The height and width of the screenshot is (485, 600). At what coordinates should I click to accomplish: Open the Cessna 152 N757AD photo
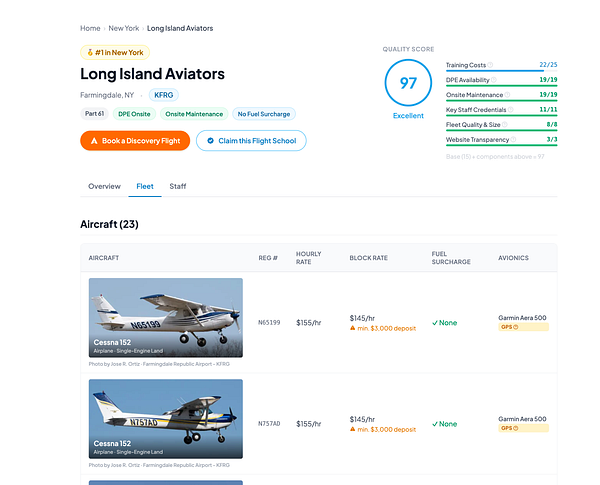166,419
